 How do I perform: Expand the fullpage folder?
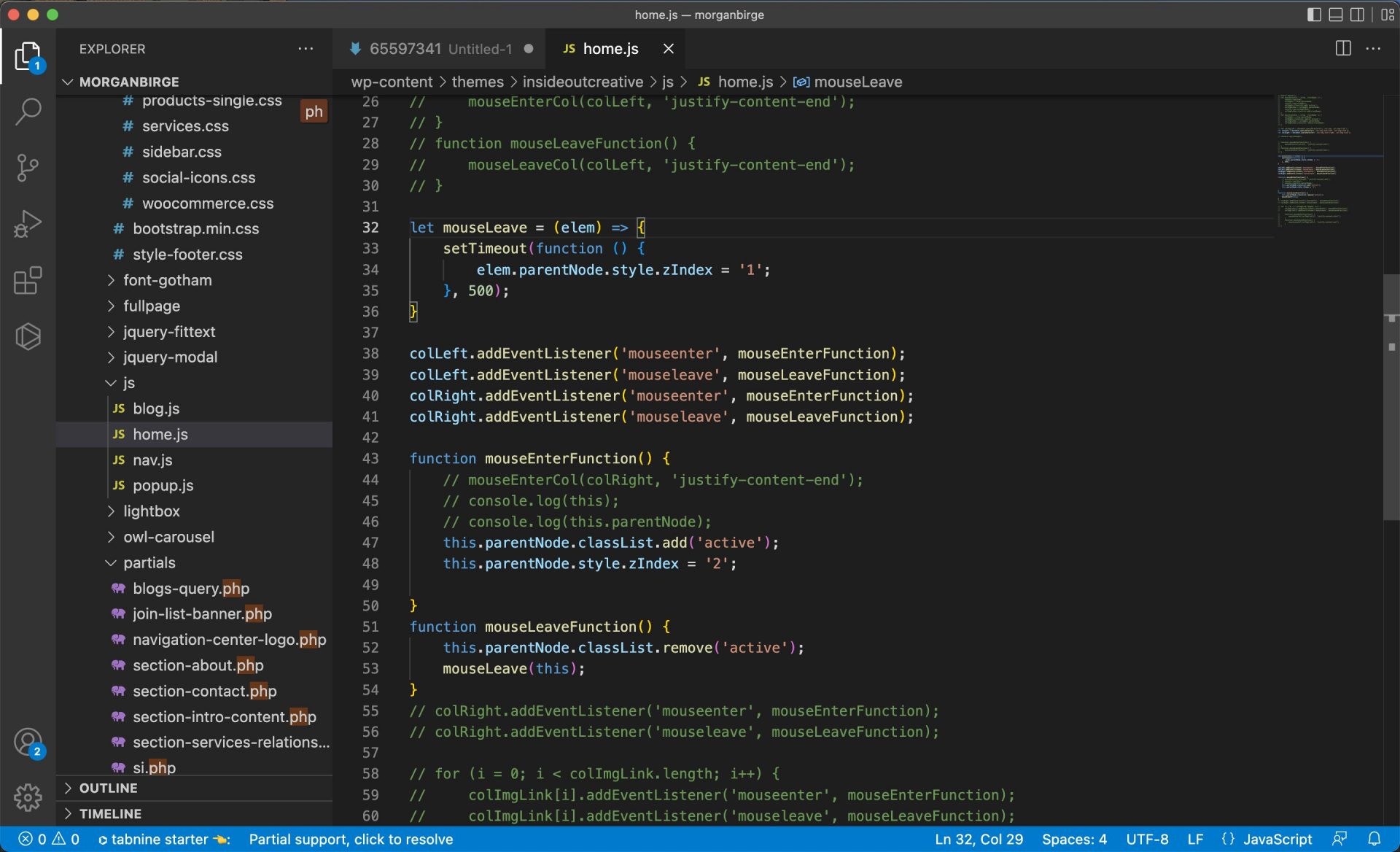194,306
